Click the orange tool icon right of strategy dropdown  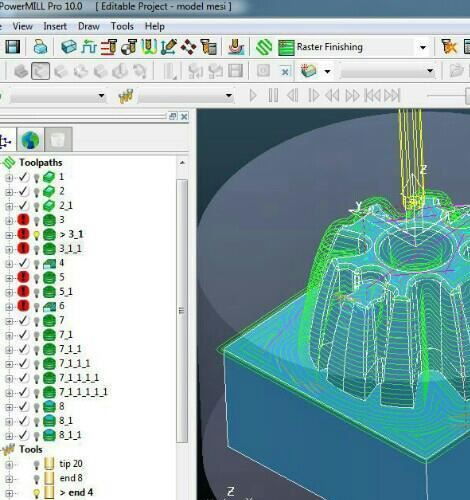449,47
